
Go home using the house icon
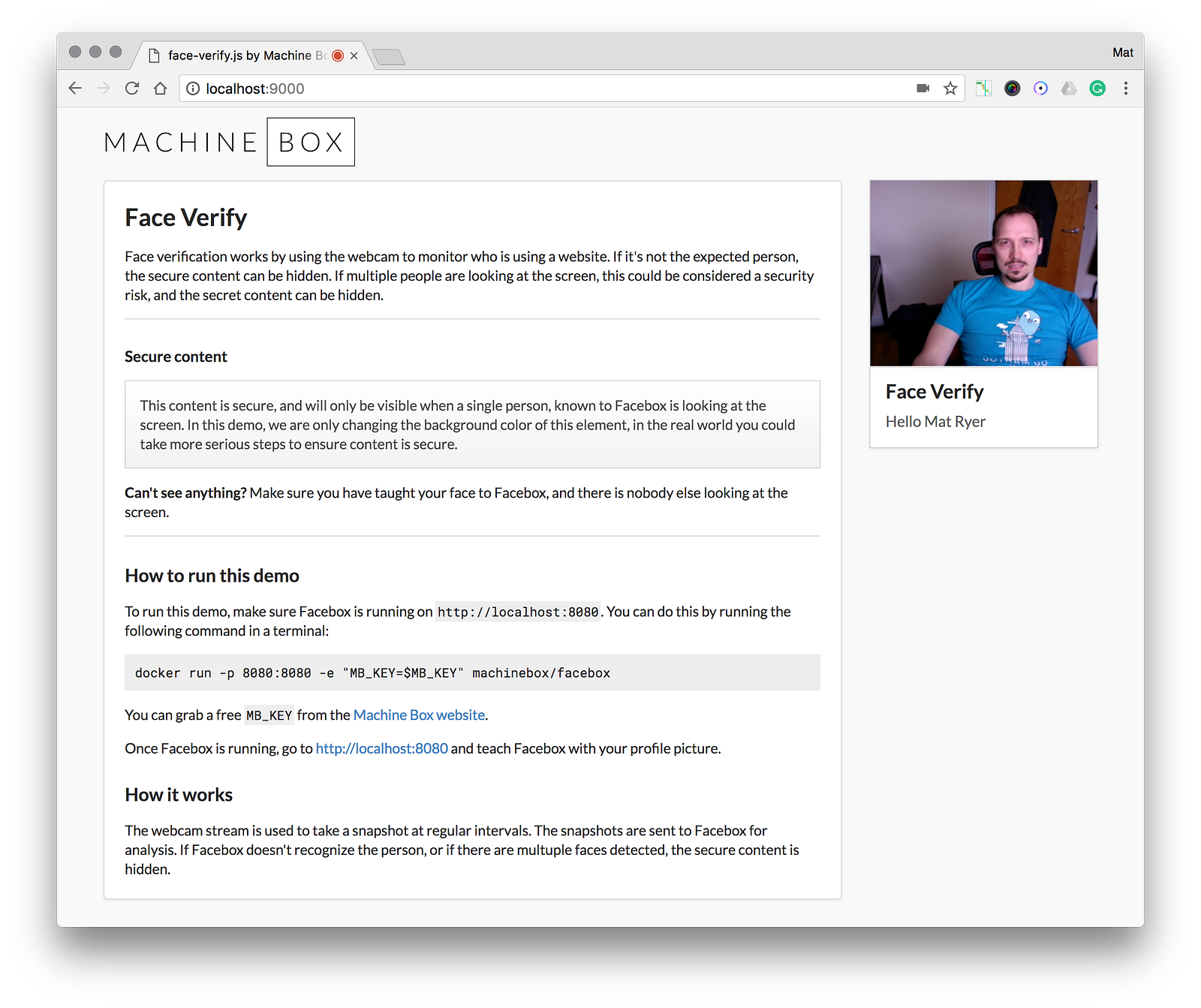click(x=160, y=89)
